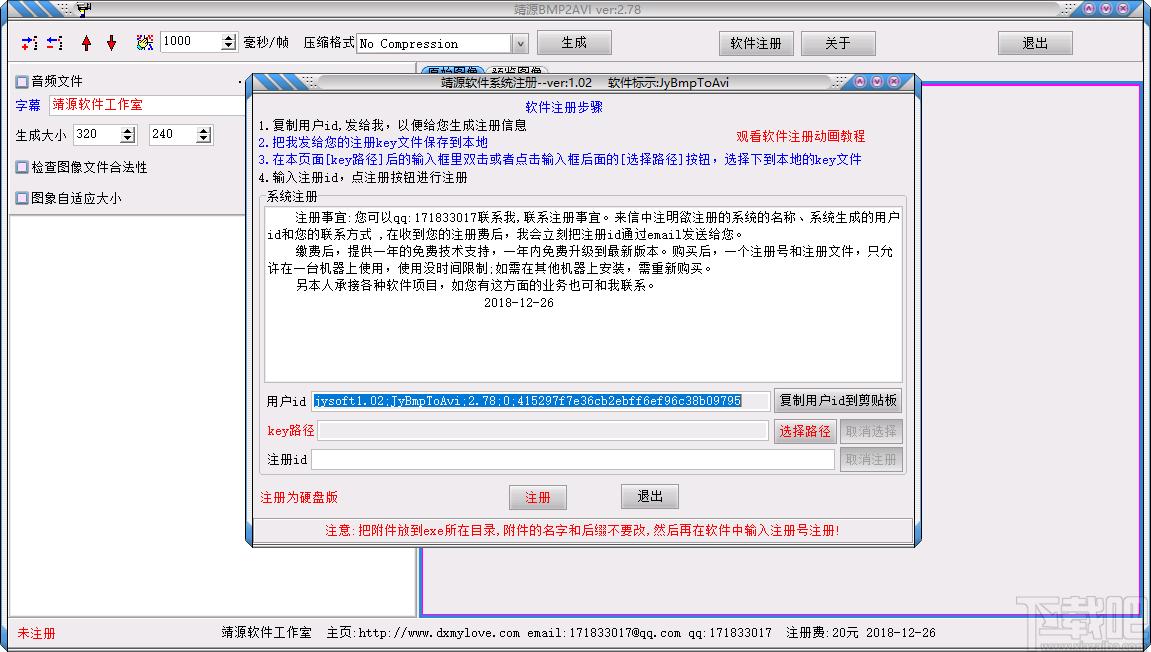Click main window's down-arrow title bar button
1151x652 pixels.
(1105, 9)
